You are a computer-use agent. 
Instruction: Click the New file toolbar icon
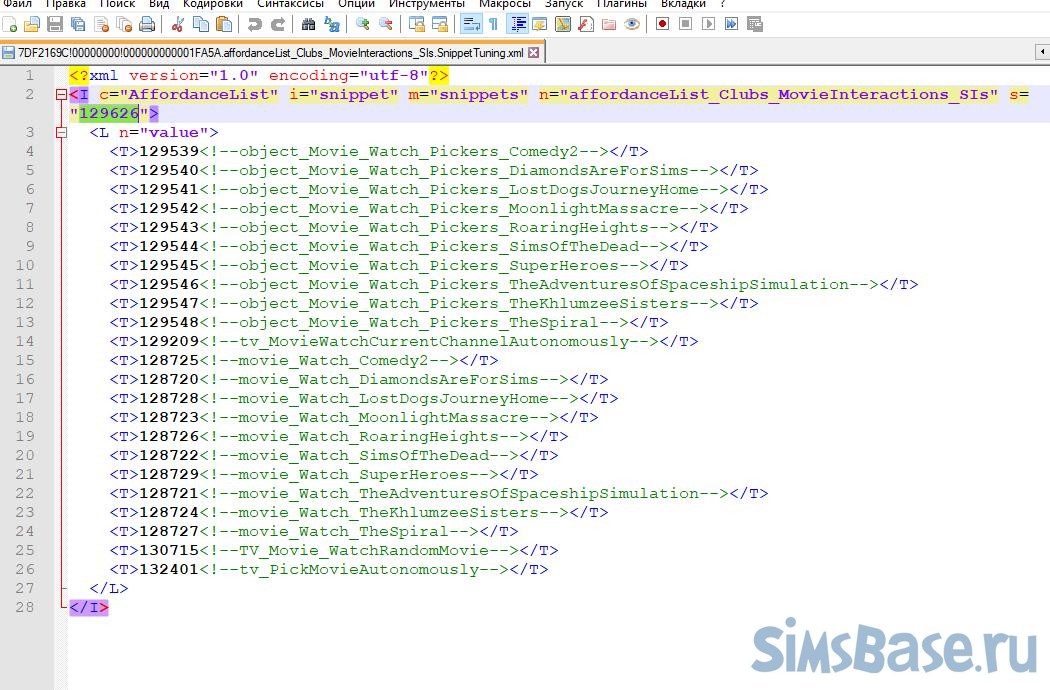pyautogui.click(x=10, y=23)
